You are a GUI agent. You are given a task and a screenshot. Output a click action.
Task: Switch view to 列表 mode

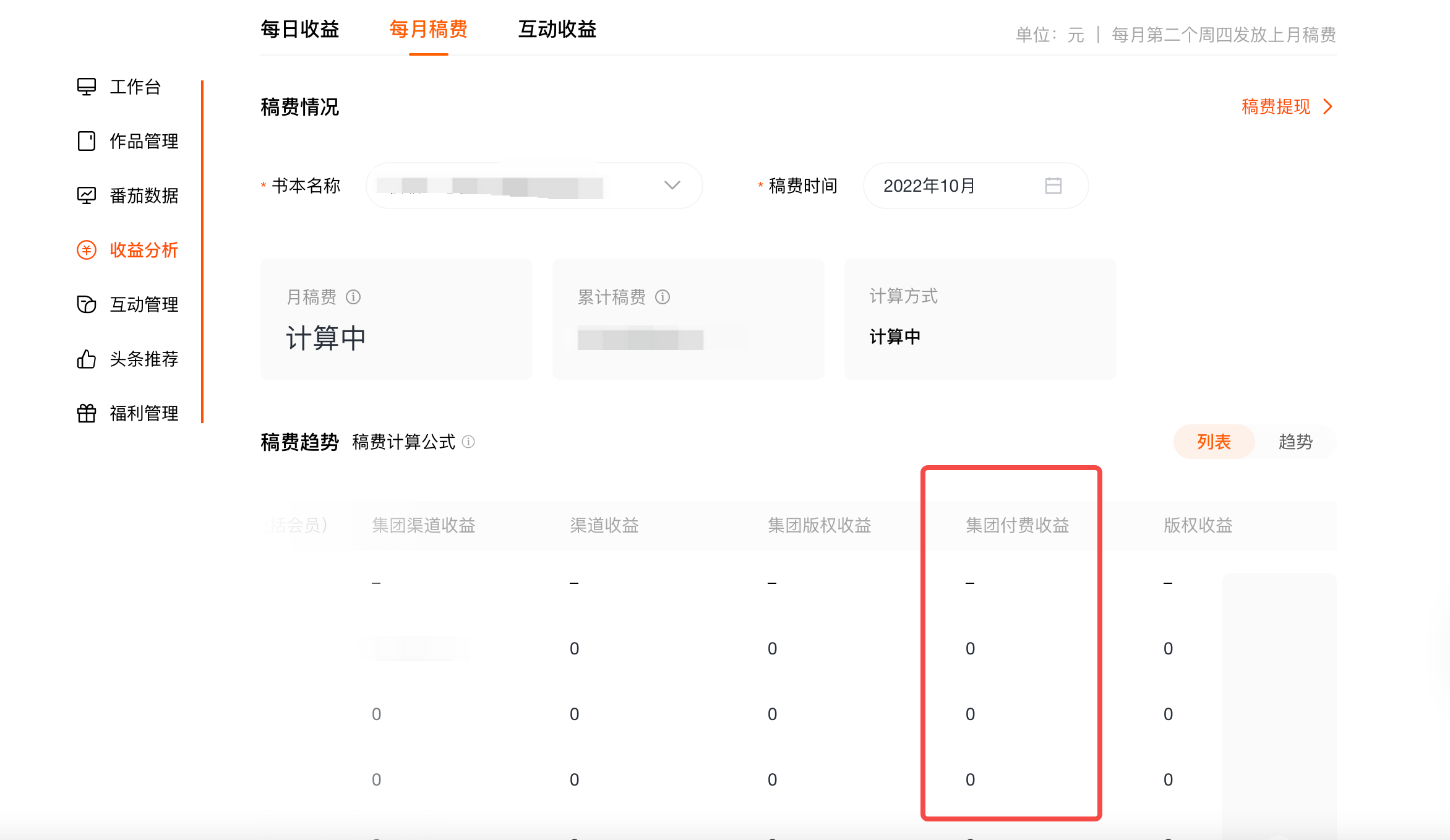click(x=1214, y=442)
